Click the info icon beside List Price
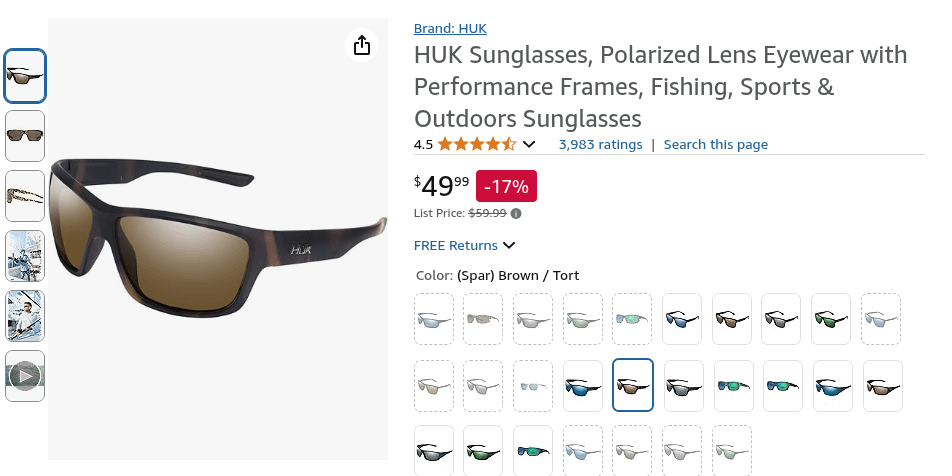The width and height of the screenshot is (952, 476). pyautogui.click(x=516, y=213)
